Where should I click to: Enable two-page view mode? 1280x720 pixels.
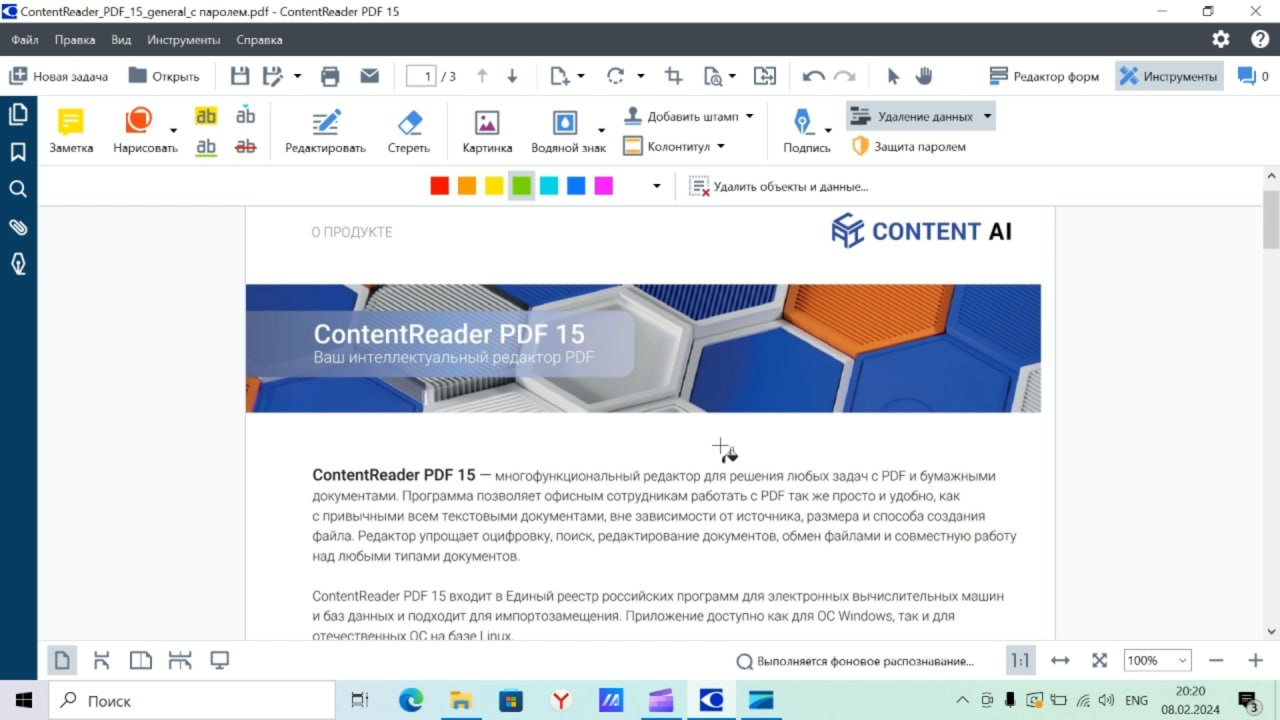[x=141, y=660]
